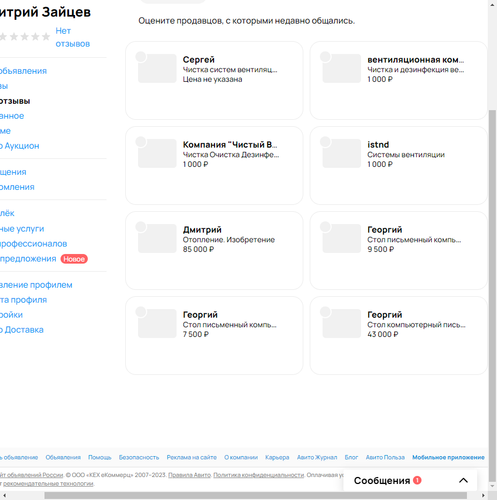Open объявления in sidebar menu
Screen dimensions: 497x500
(23, 71)
